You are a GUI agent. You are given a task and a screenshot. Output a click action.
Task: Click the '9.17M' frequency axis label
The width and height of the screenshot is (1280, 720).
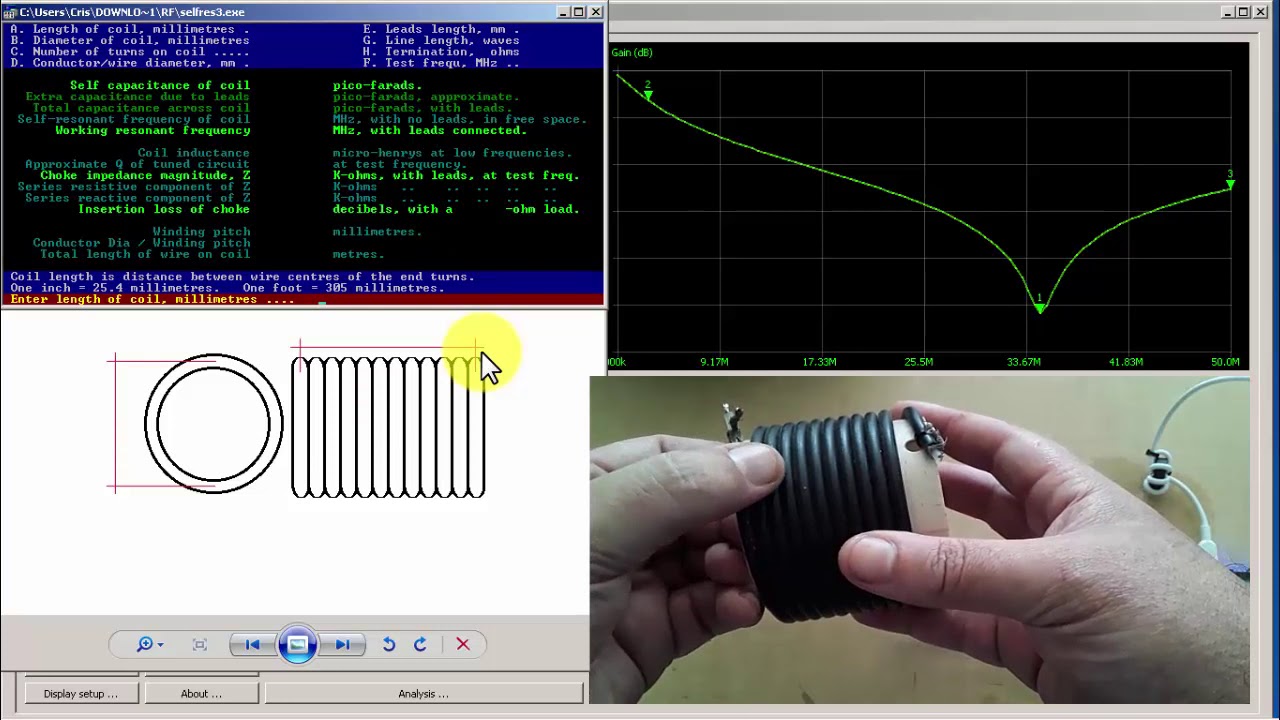click(714, 362)
